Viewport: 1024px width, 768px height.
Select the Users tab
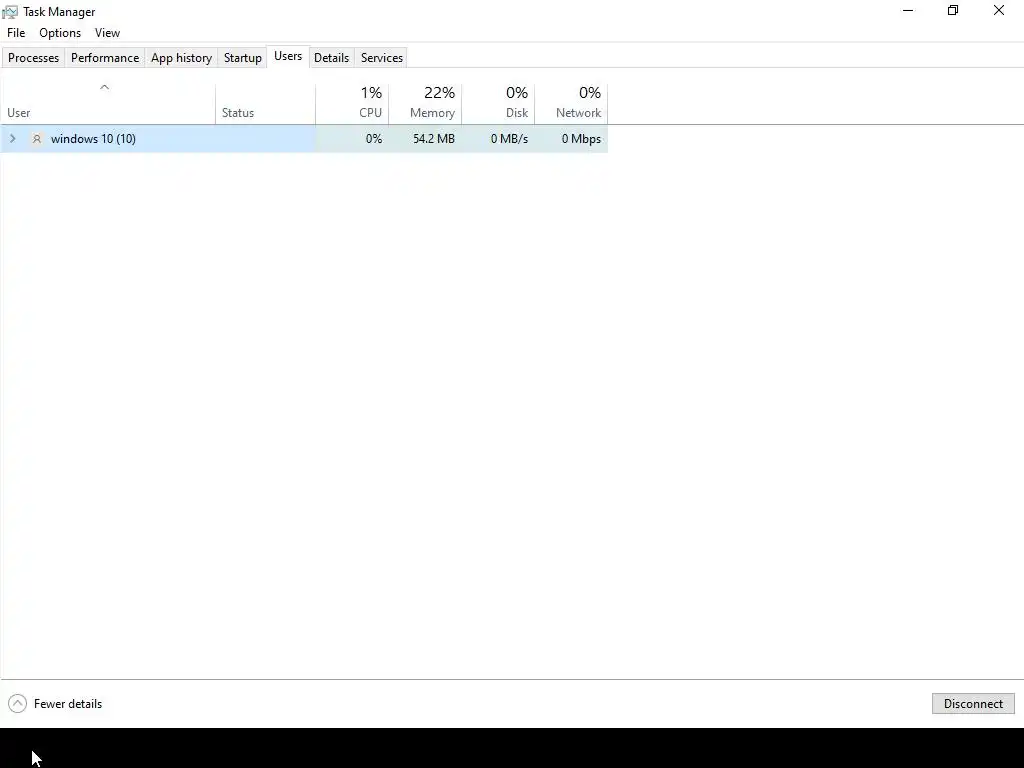pyautogui.click(x=288, y=56)
